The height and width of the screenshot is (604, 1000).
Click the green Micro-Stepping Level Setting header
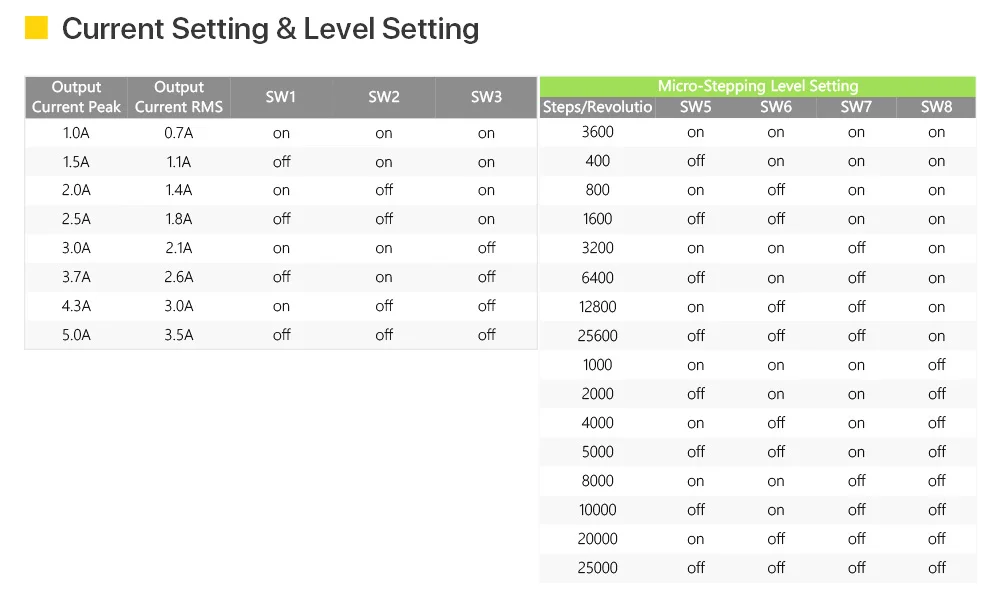pyautogui.click(x=758, y=86)
